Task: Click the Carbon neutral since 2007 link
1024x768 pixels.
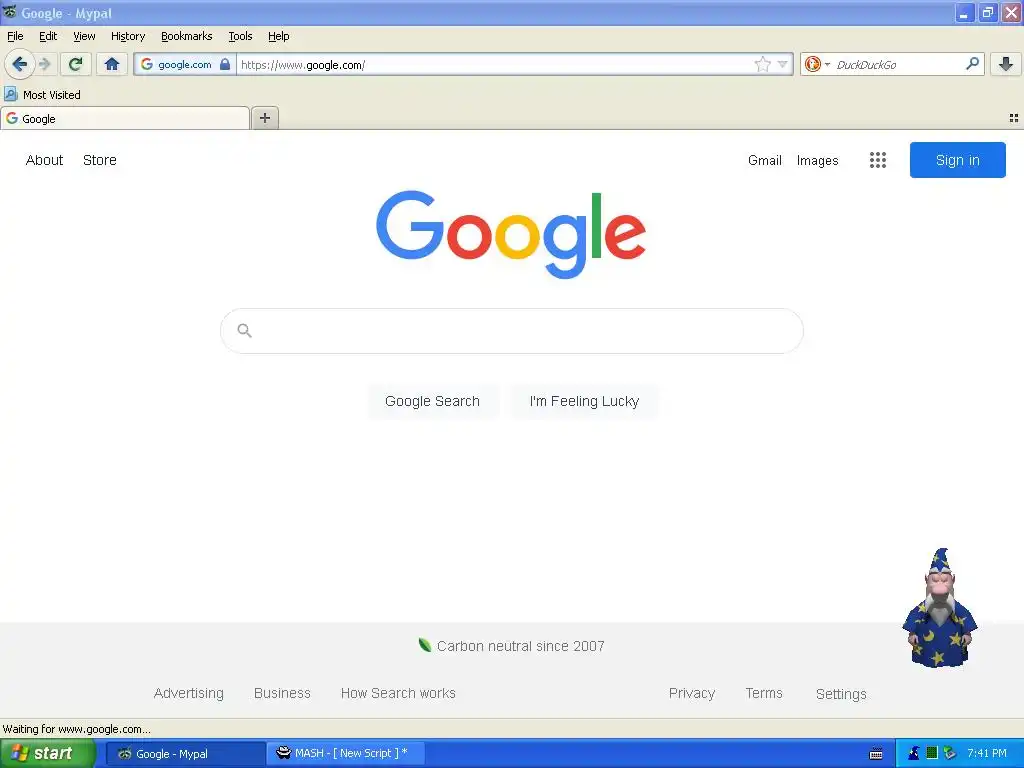Action: [x=520, y=646]
